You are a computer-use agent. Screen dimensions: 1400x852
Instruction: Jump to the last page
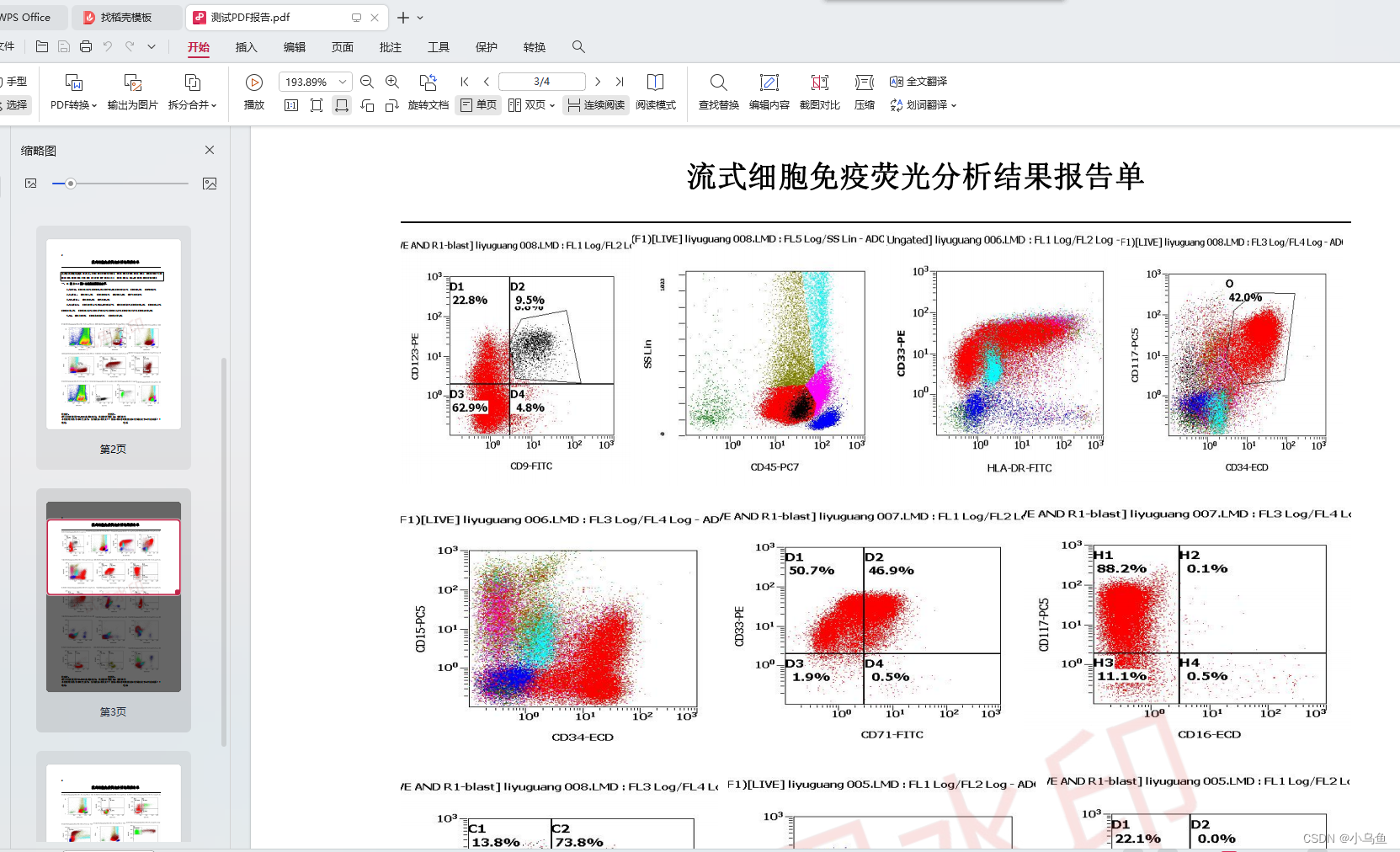pyautogui.click(x=620, y=82)
